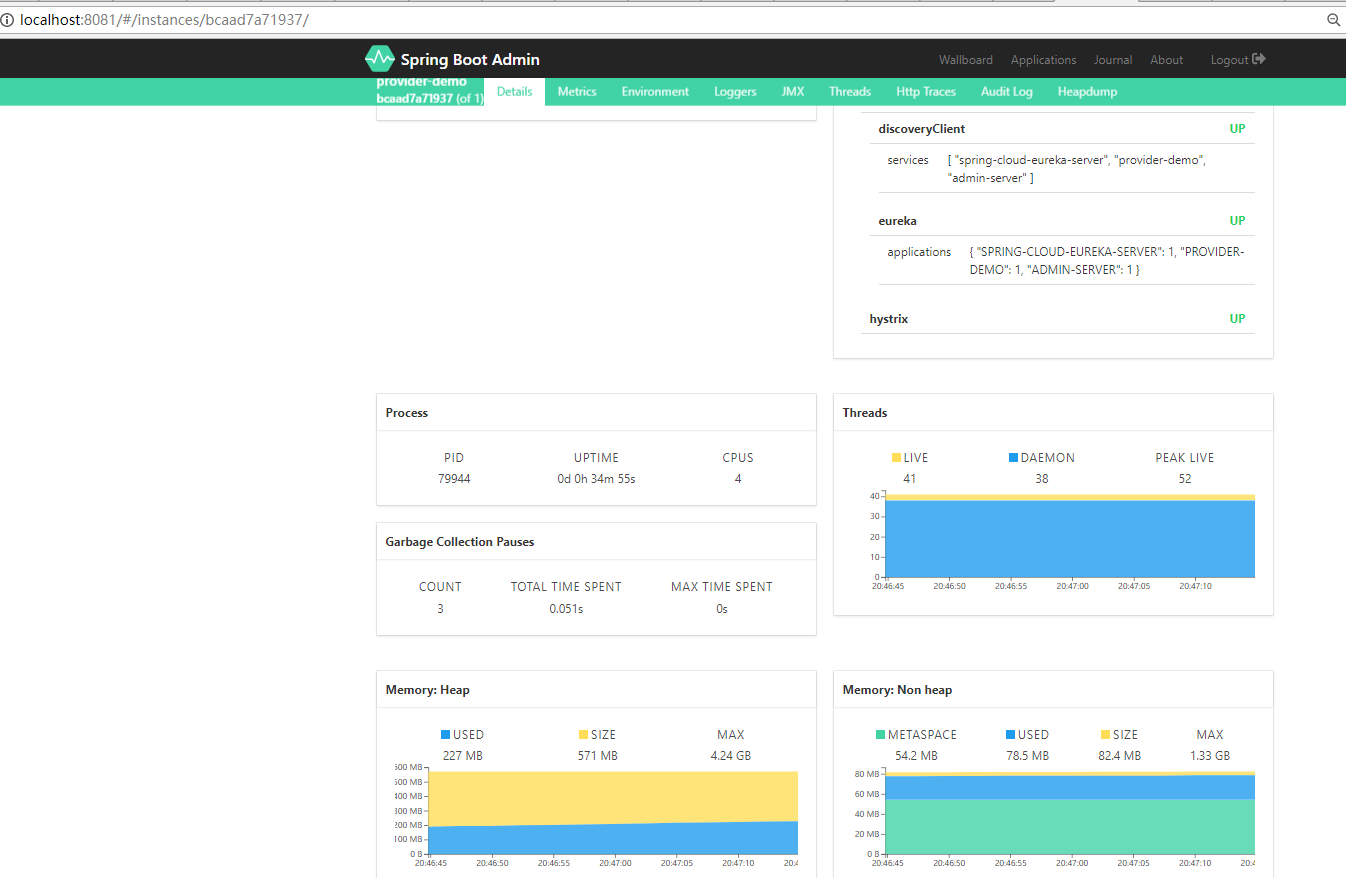
Task: Click the Spring Boot Admin brand title
Action: click(x=470, y=60)
